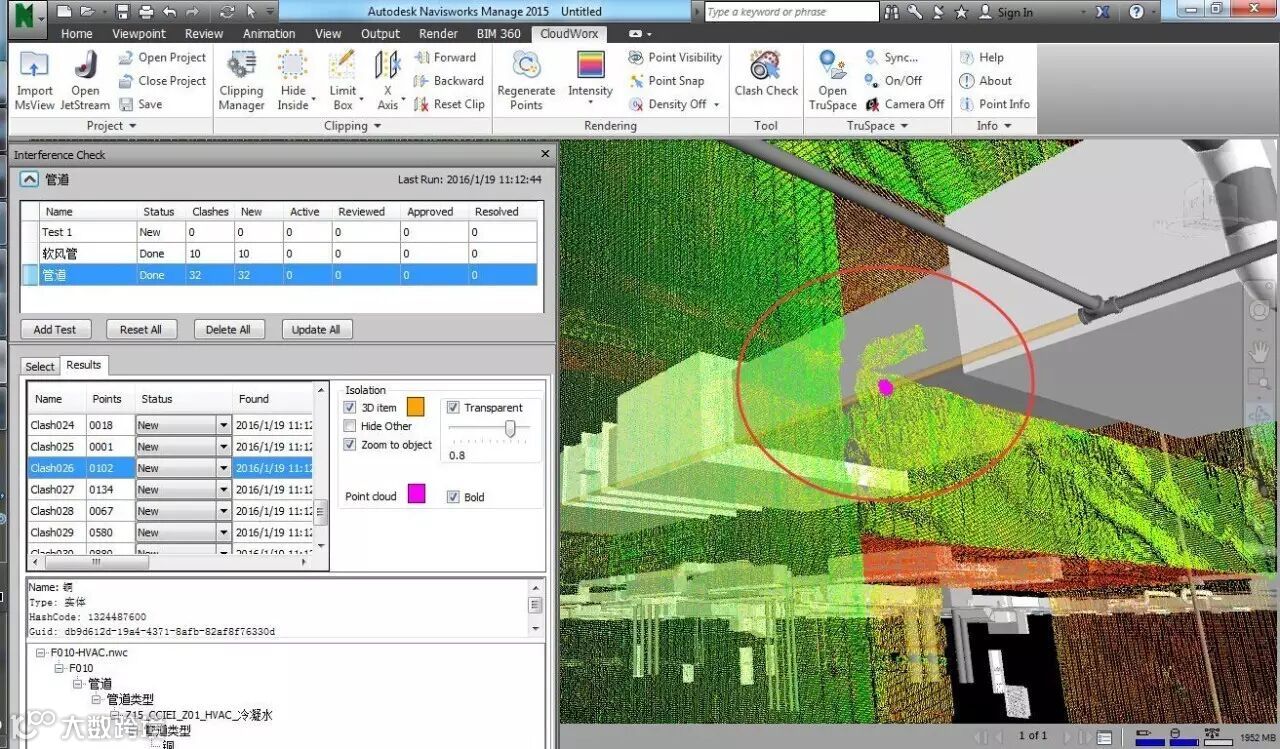Click Open TruSpace icon

[833, 80]
